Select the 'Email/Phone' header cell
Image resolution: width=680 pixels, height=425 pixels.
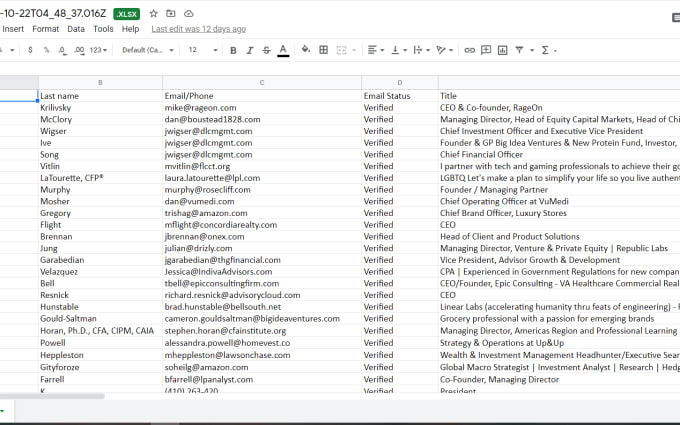[x=262, y=96]
